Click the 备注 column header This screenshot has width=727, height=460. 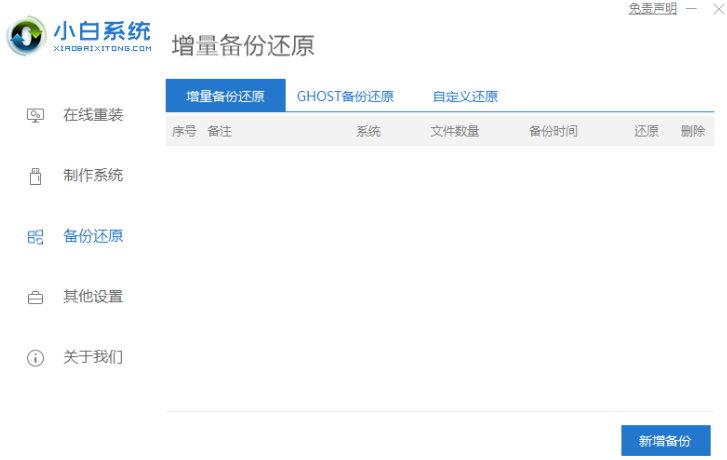pos(219,131)
